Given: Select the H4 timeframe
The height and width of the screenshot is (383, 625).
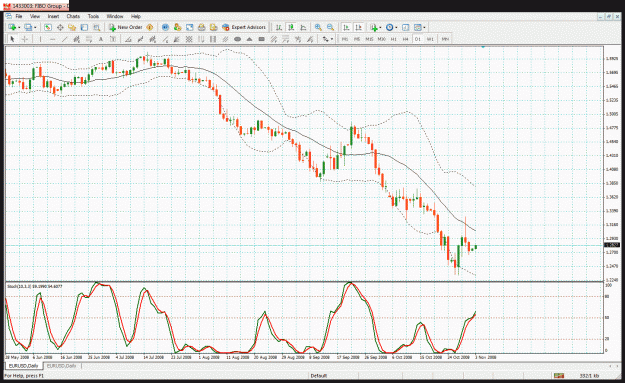Looking at the screenshot, I should pyautogui.click(x=405, y=39).
